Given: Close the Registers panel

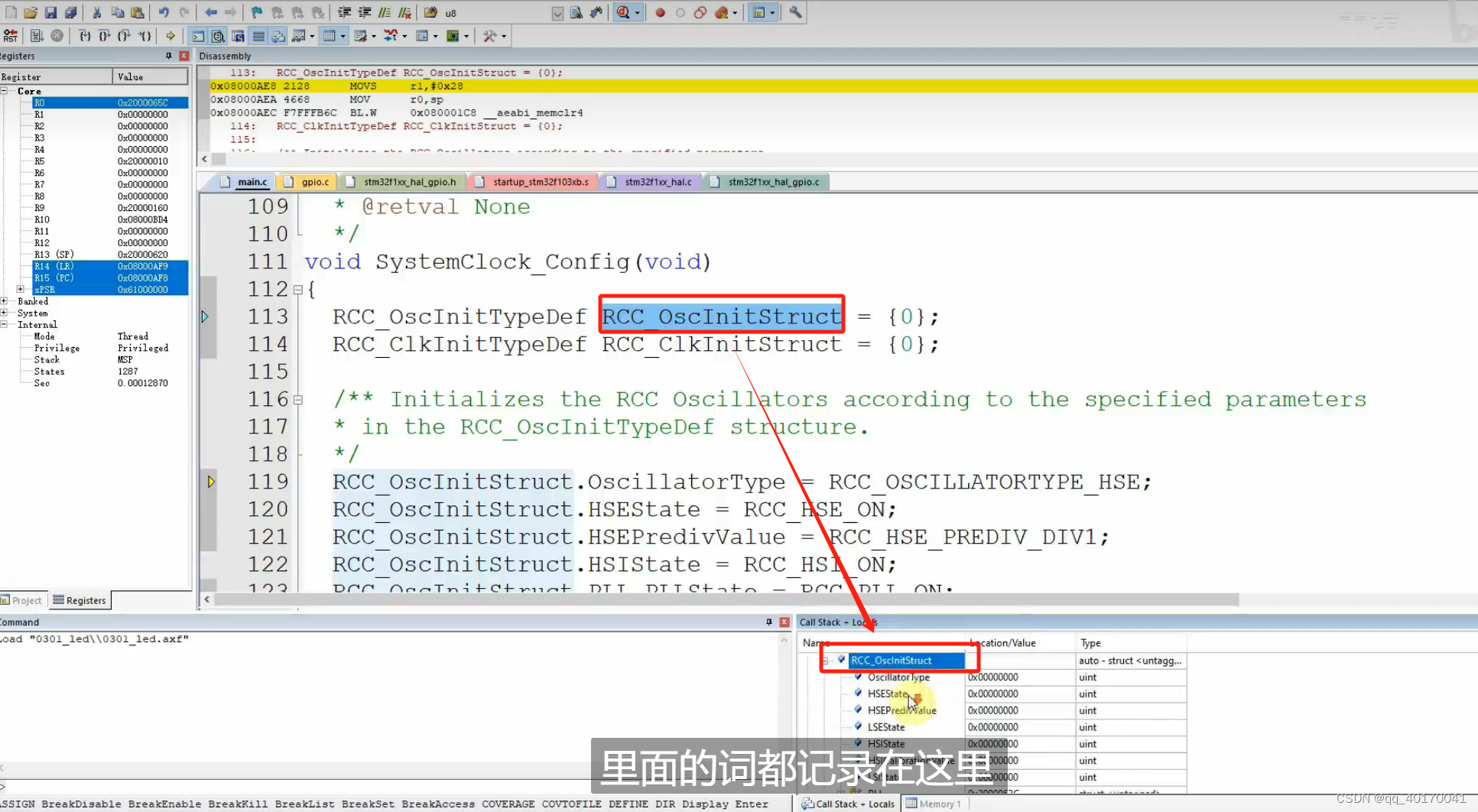Looking at the screenshot, I should 184,56.
